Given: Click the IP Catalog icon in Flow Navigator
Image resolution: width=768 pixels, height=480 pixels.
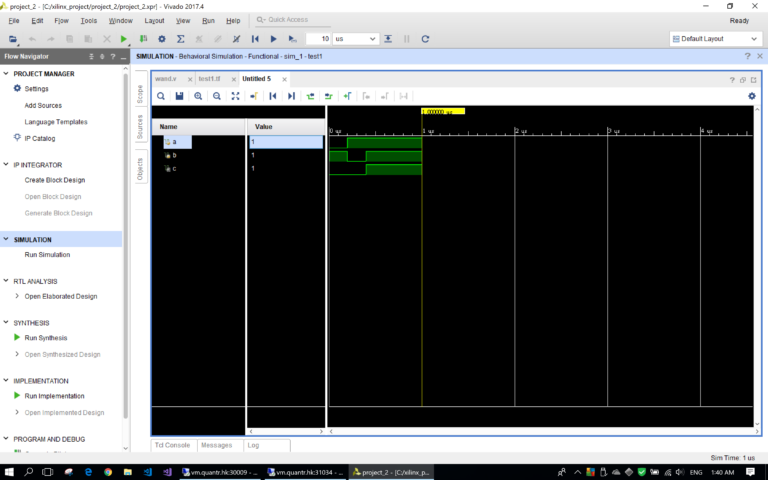Looking at the screenshot, I should (17, 138).
